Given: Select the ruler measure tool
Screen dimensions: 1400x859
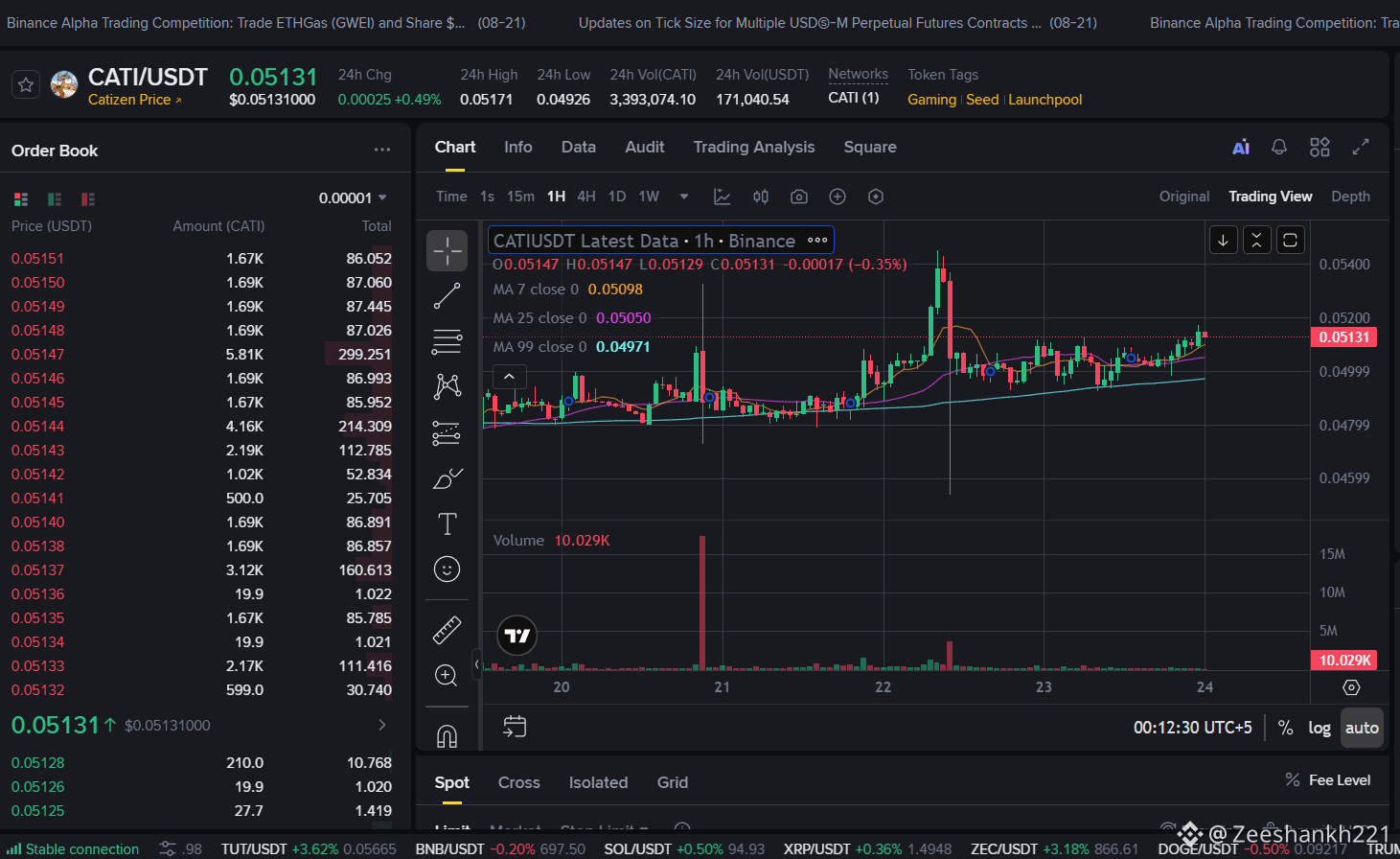Looking at the screenshot, I should [x=447, y=630].
